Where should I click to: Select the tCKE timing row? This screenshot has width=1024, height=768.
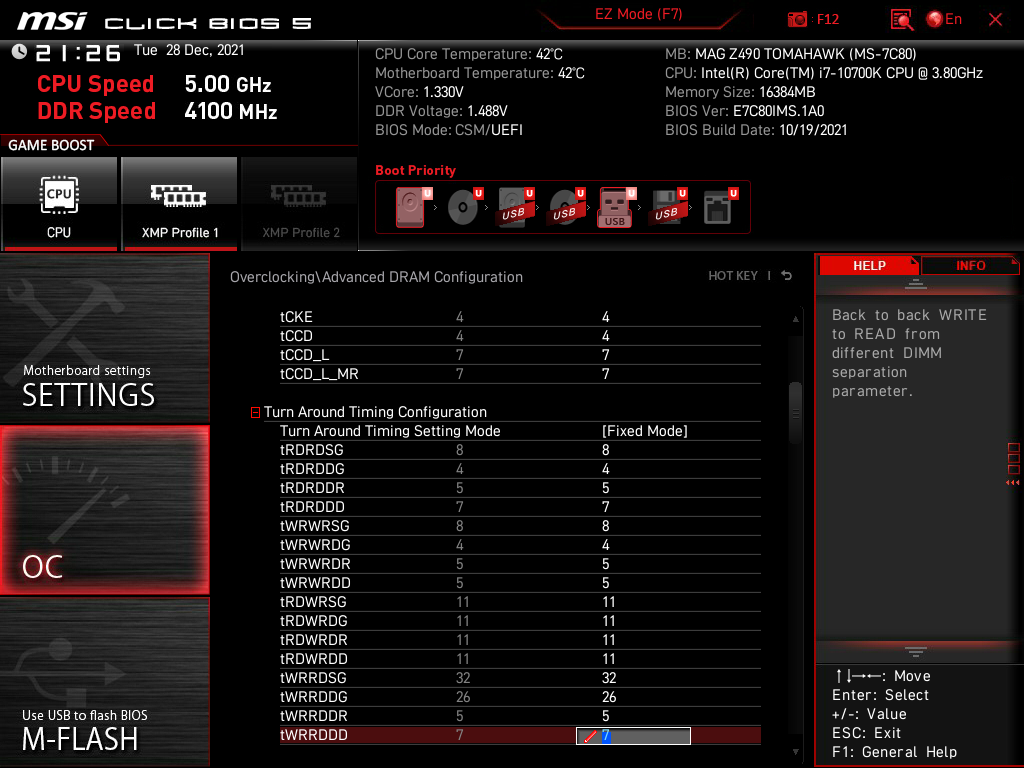[x=520, y=317]
